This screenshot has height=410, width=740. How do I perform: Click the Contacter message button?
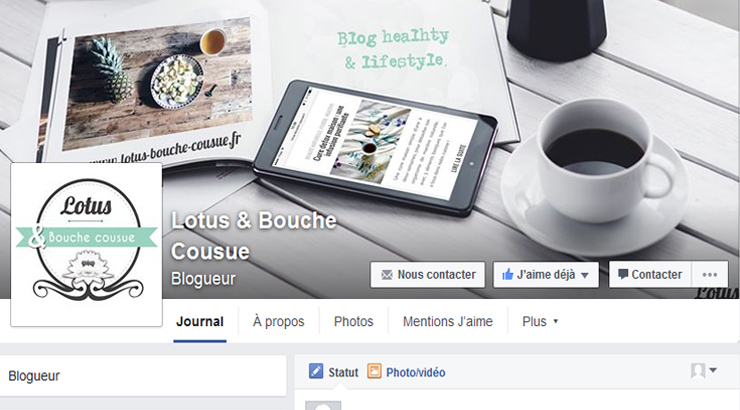[650, 275]
